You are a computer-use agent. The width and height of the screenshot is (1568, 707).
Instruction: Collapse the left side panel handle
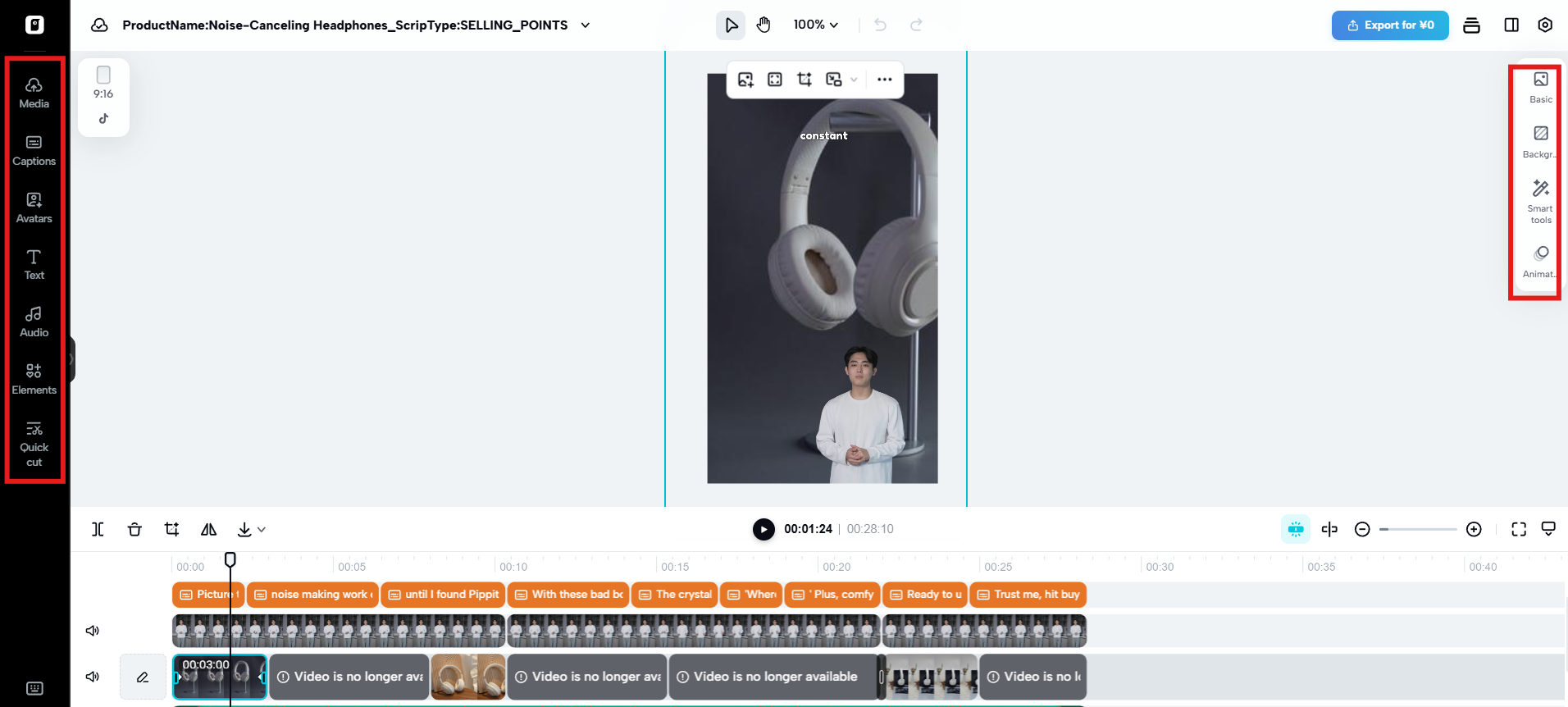point(72,359)
